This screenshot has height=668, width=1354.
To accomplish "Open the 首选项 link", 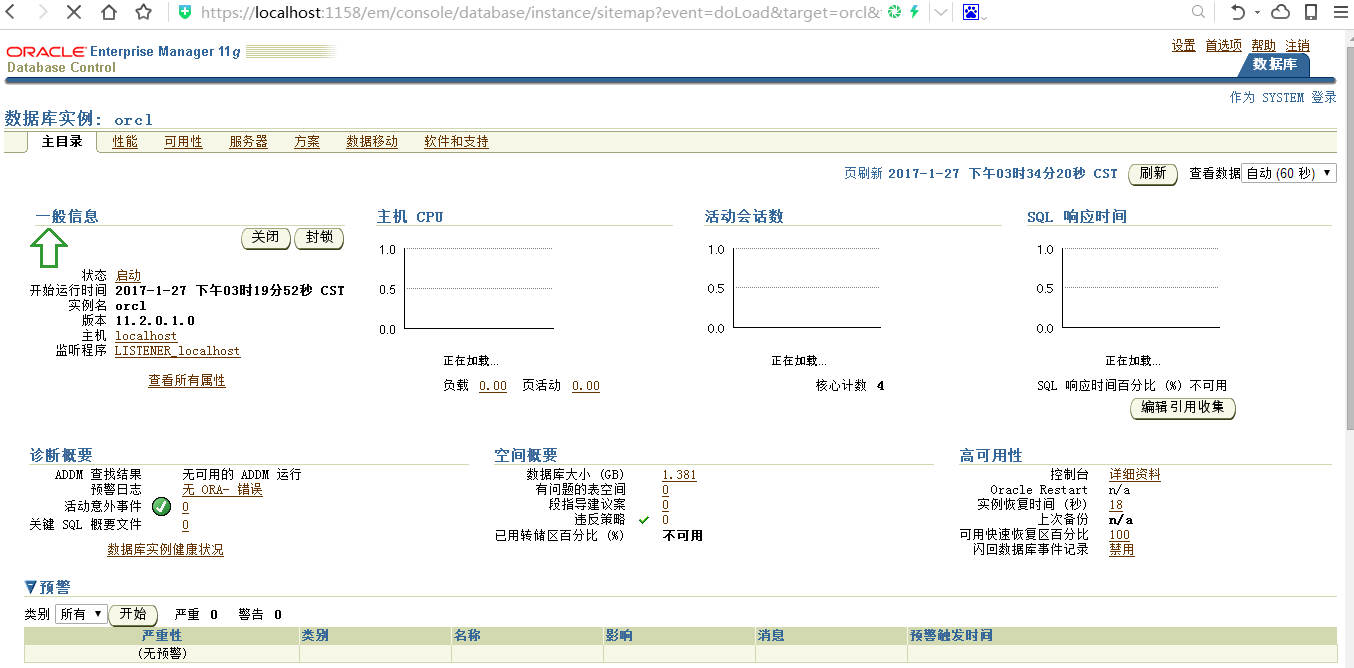I will point(1223,46).
